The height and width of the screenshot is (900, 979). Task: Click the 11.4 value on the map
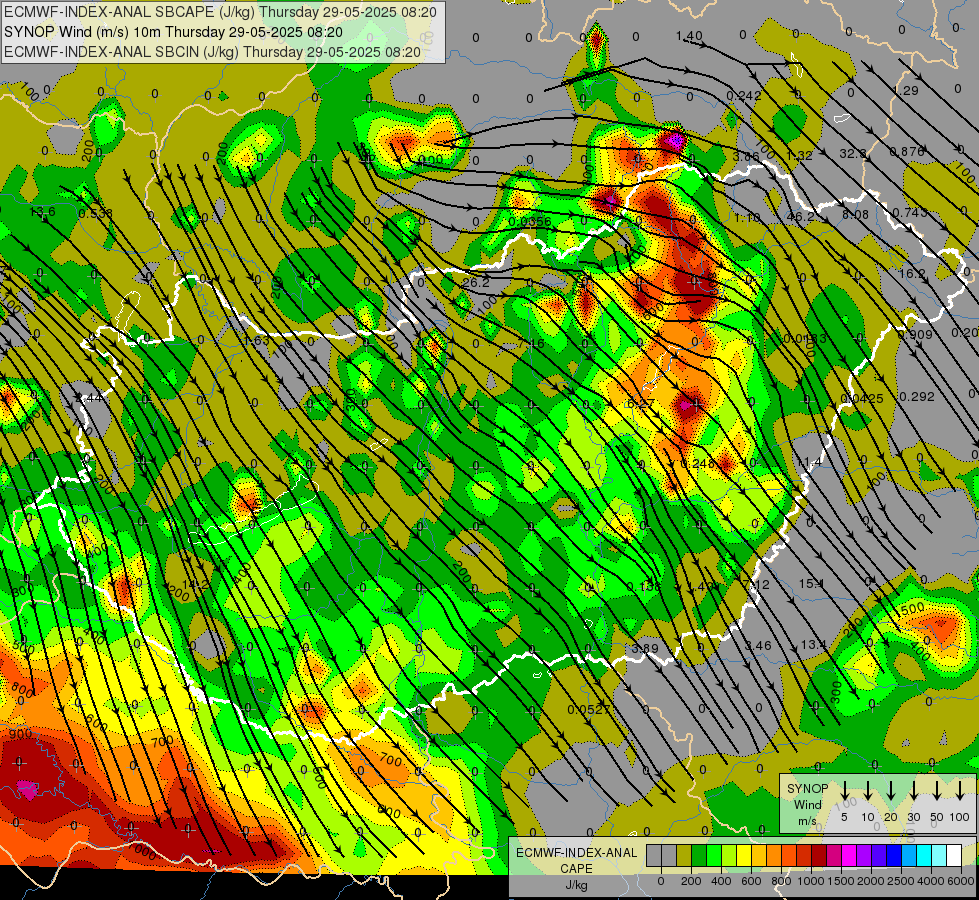(x=809, y=462)
